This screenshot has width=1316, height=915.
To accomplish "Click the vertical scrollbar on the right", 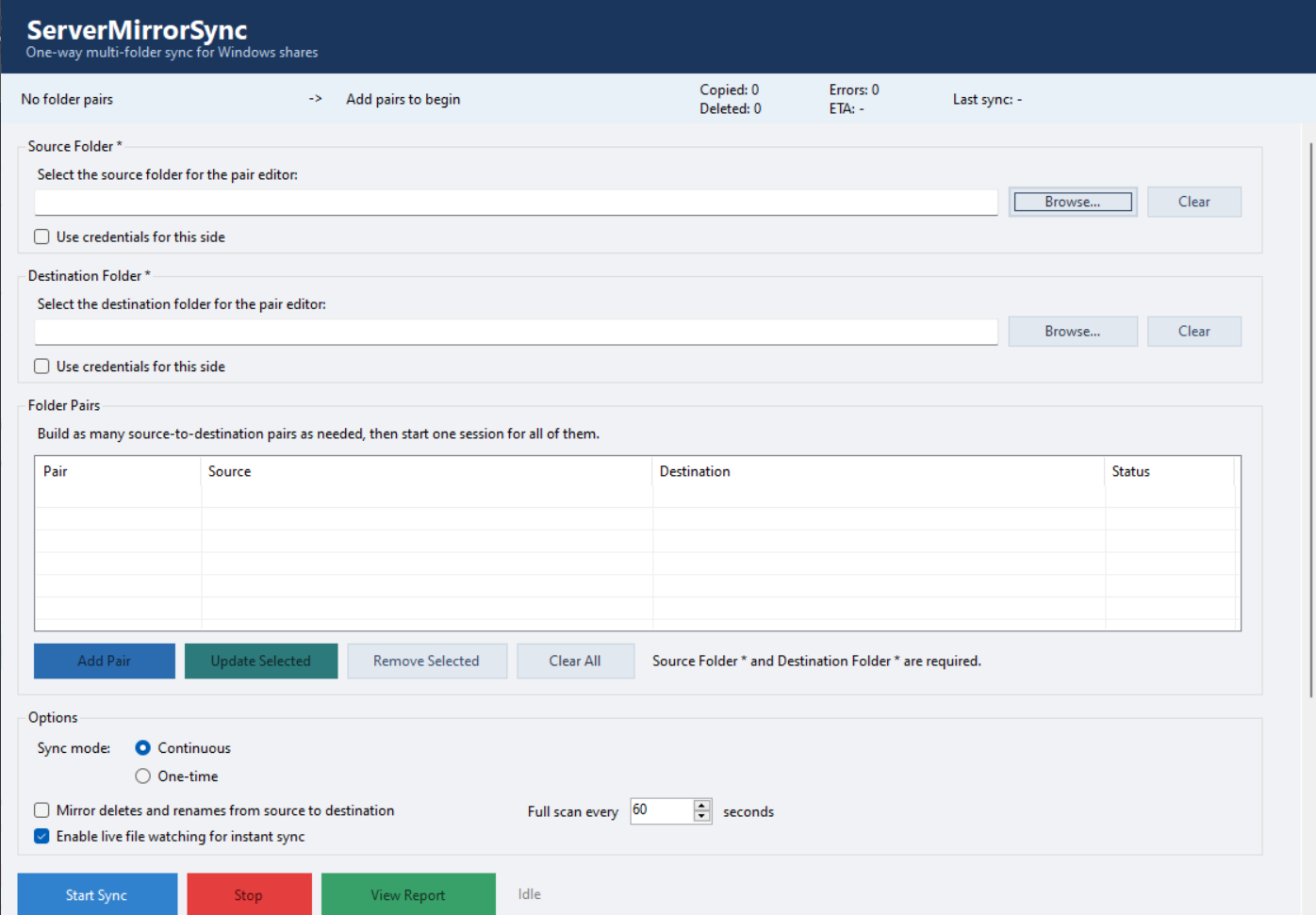I will (x=1311, y=419).
